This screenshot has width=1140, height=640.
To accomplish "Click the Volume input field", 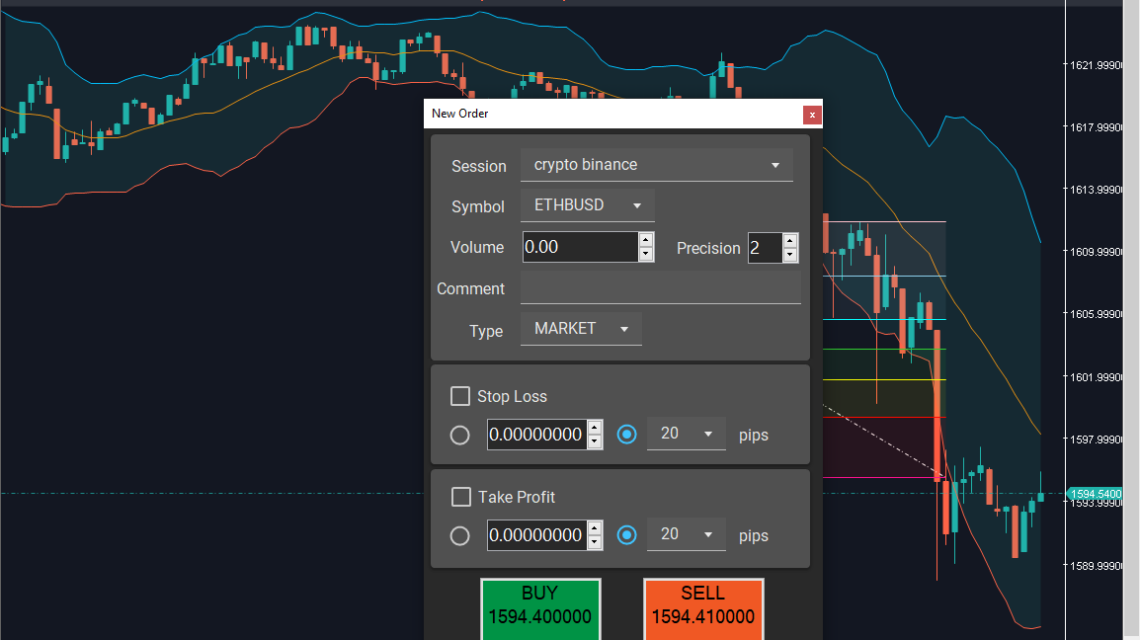I will 579,247.
